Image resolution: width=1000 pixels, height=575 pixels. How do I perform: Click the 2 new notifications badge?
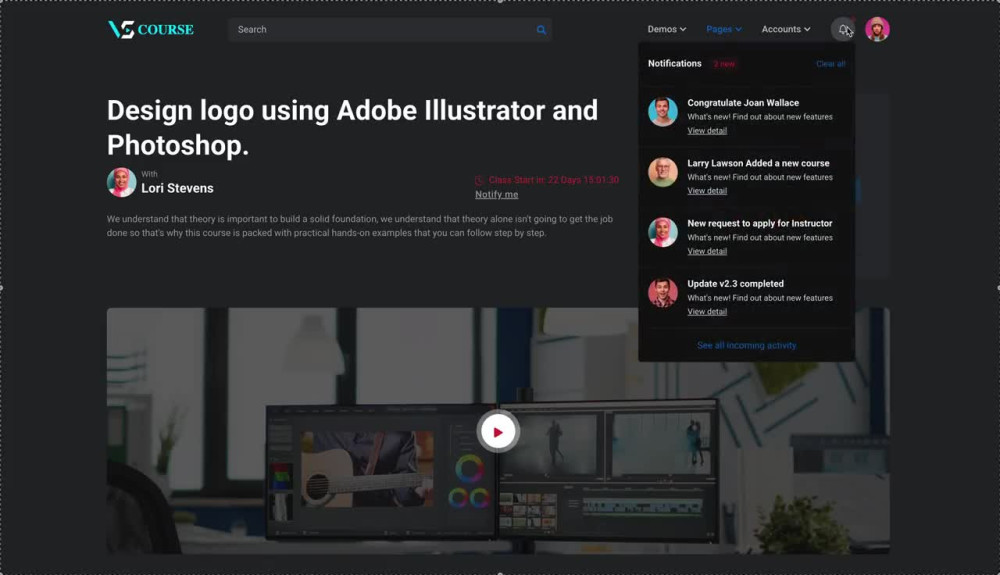pos(724,64)
